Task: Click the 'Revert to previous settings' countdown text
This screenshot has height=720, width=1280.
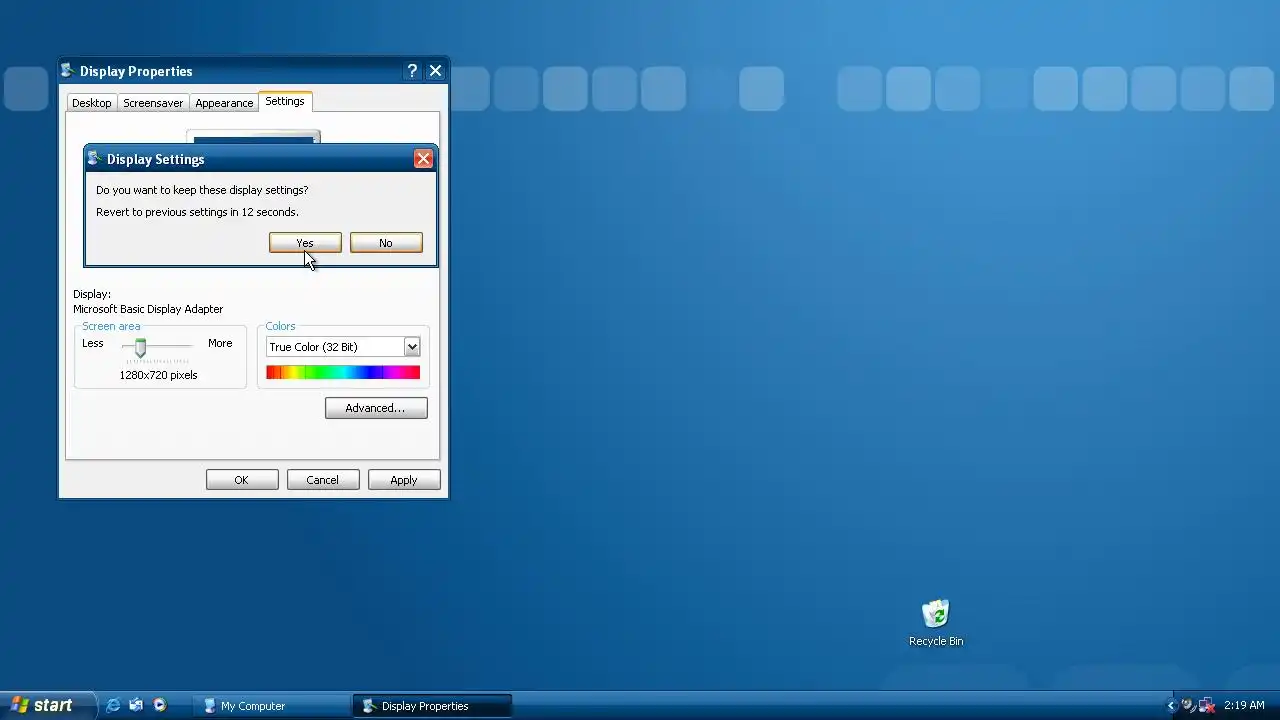Action: [x=197, y=212]
